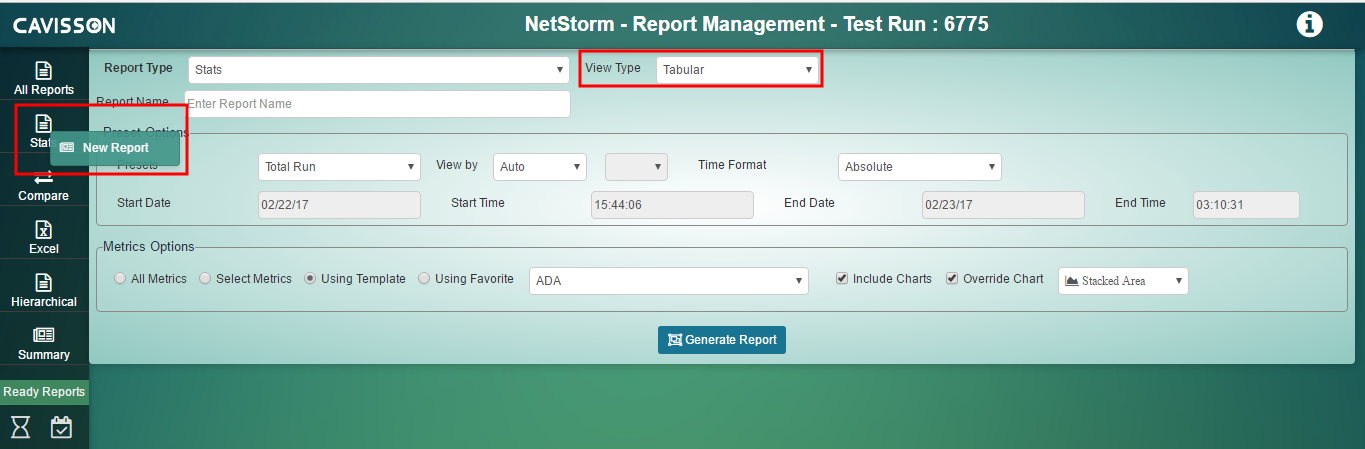Screen dimensions: 1365x449
Task: Open the View by Auto dropdown
Action: (540, 167)
